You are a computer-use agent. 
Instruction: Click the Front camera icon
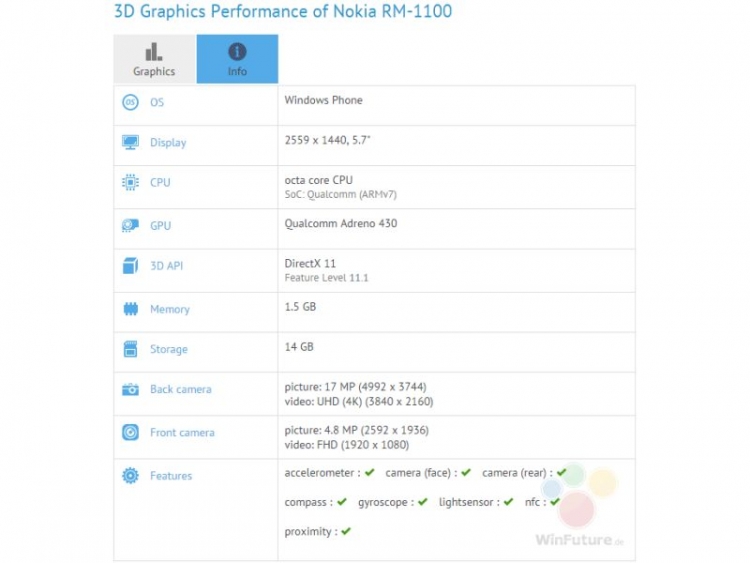(130, 432)
